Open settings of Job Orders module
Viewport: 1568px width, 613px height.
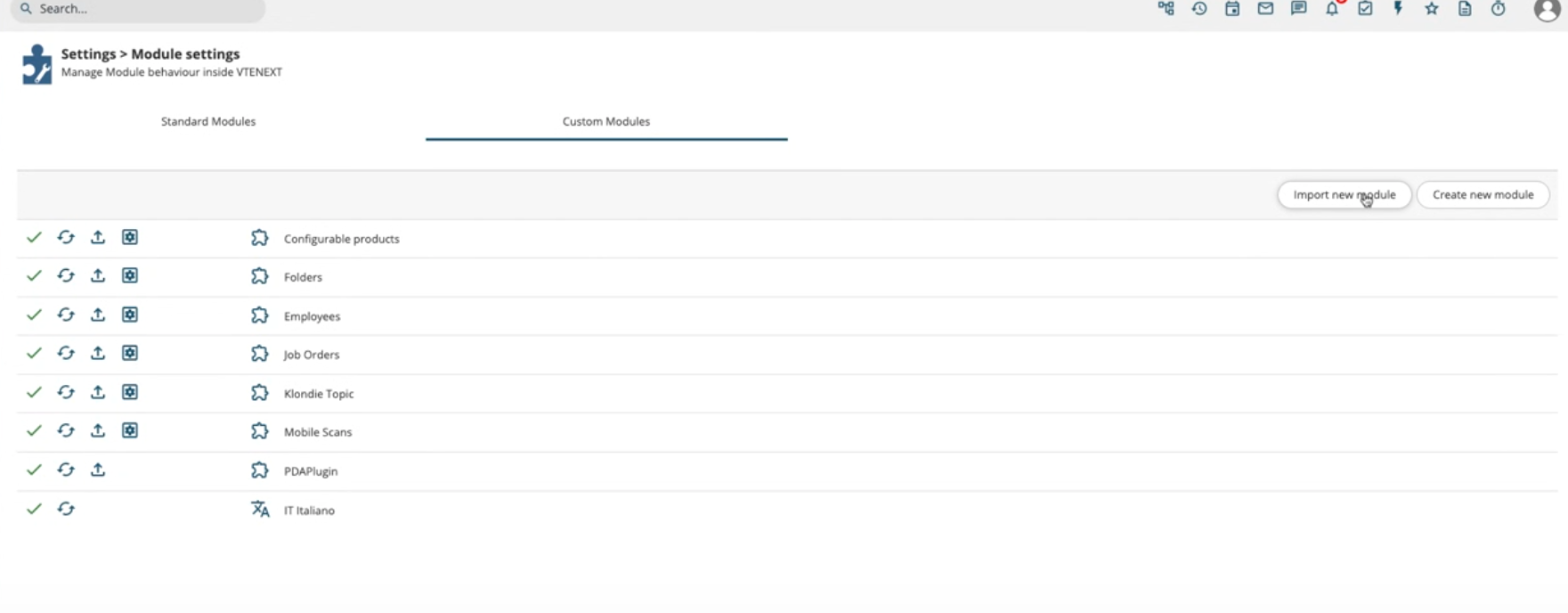coord(130,353)
